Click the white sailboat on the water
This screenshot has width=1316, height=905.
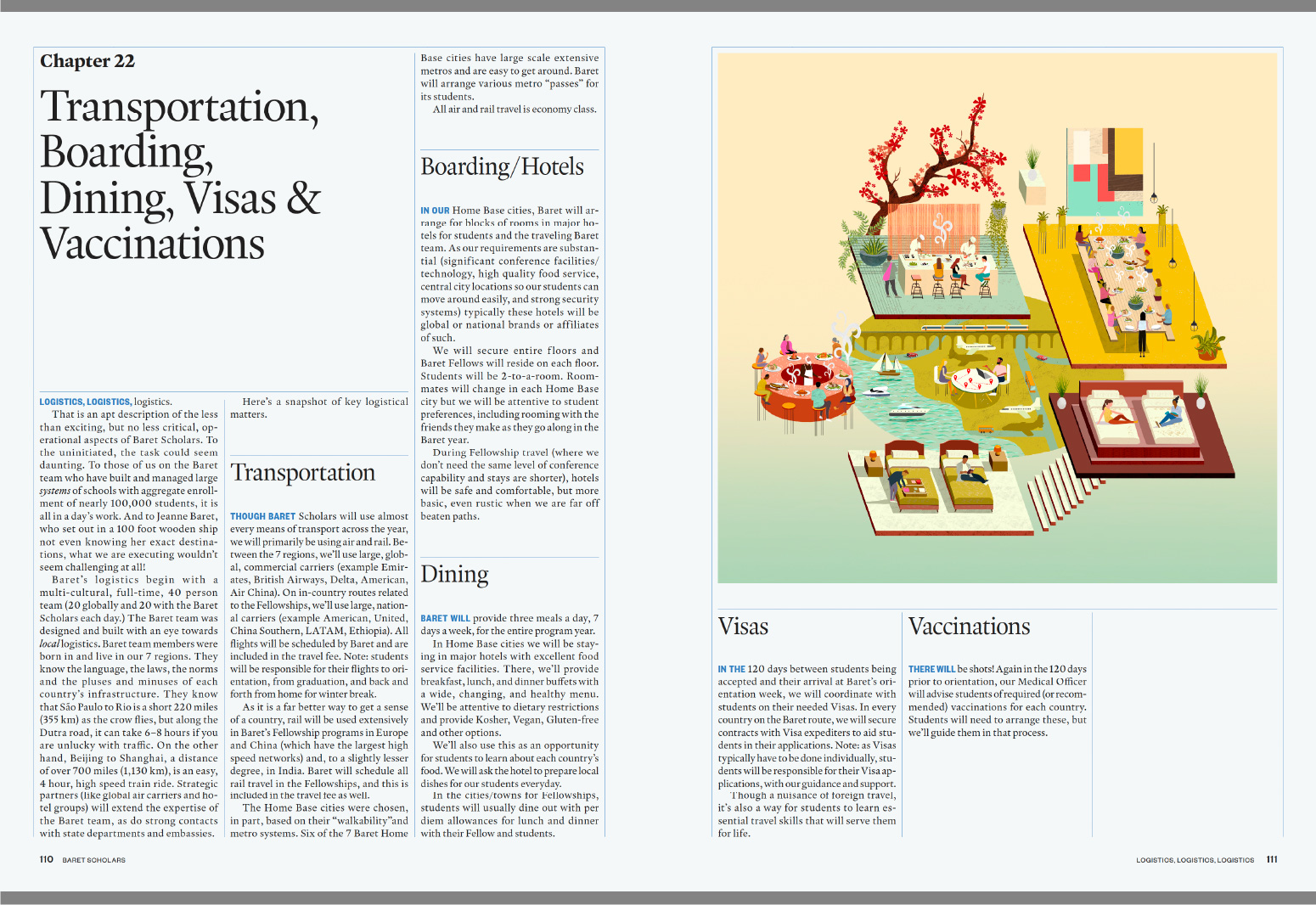click(x=887, y=365)
